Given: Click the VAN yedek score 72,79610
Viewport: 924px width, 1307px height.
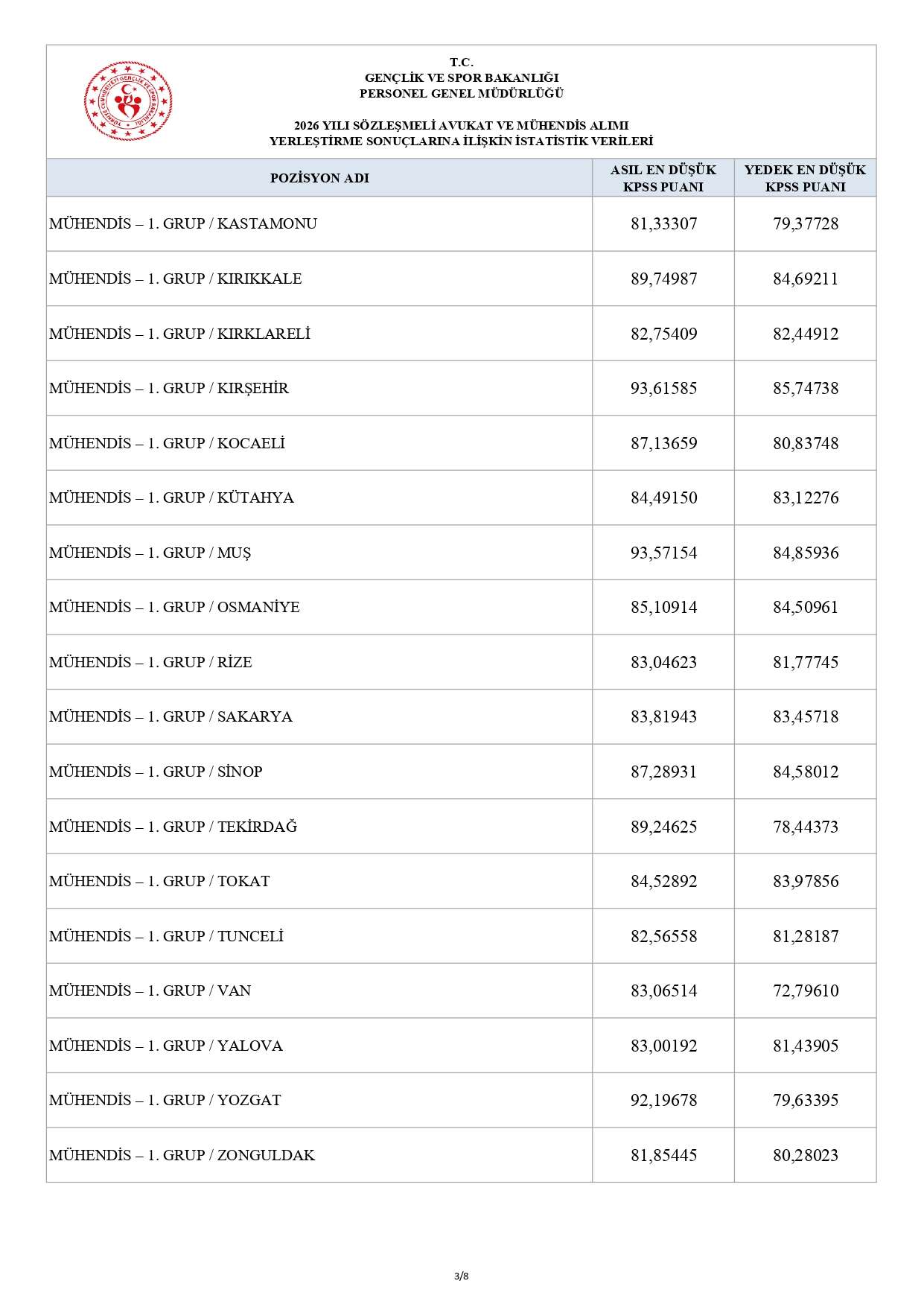Looking at the screenshot, I should (x=806, y=990).
